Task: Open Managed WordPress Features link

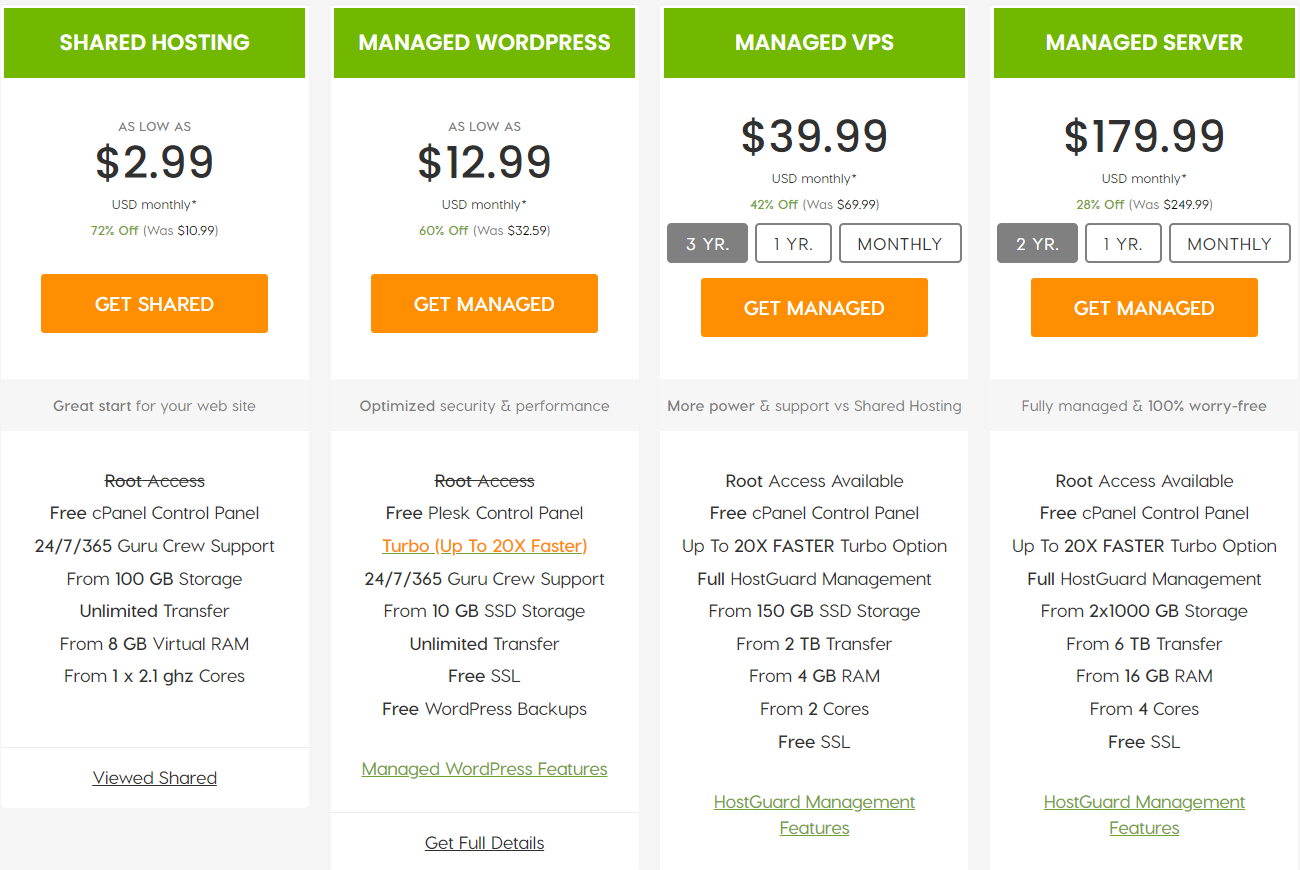Action: point(484,769)
